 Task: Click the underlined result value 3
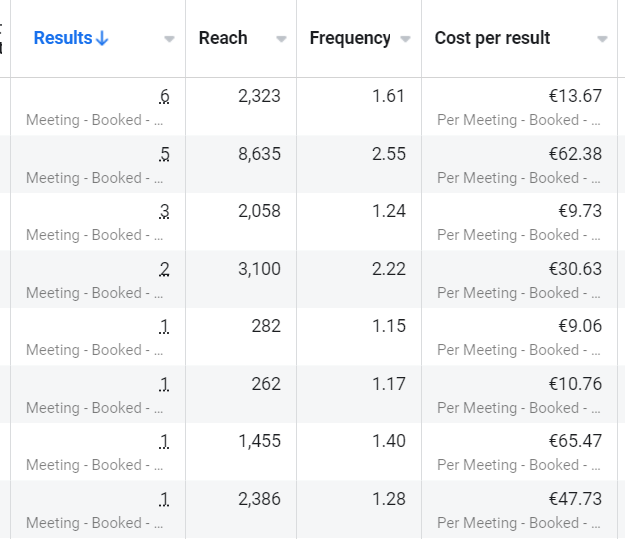point(165,211)
